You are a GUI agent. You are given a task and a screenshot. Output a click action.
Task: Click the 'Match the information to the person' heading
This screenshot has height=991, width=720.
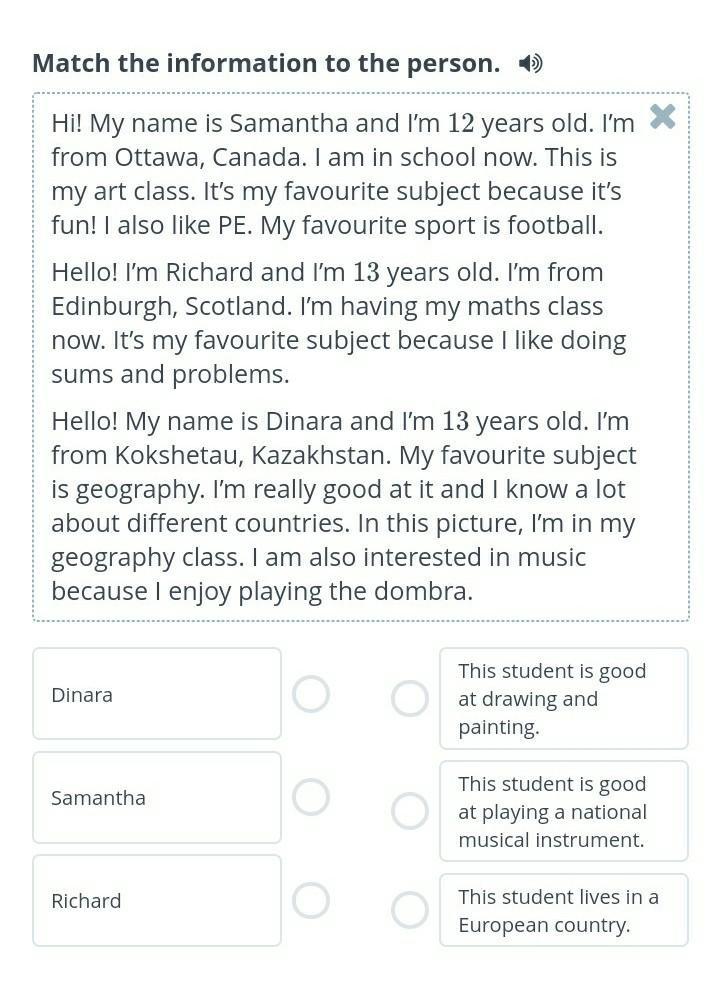coord(266,63)
